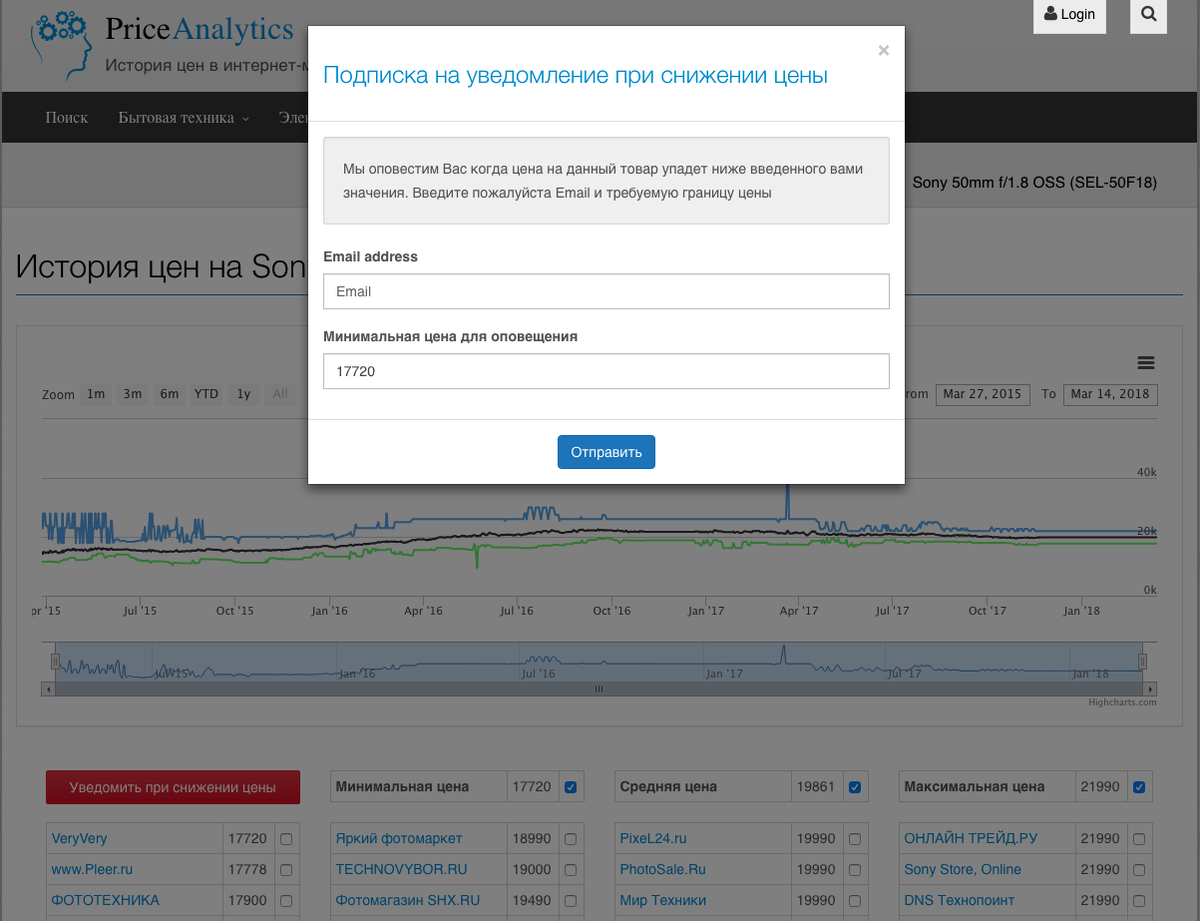The height and width of the screenshot is (921, 1200).
Task: Grab the left navigator handle of chart
Action: tap(56, 661)
